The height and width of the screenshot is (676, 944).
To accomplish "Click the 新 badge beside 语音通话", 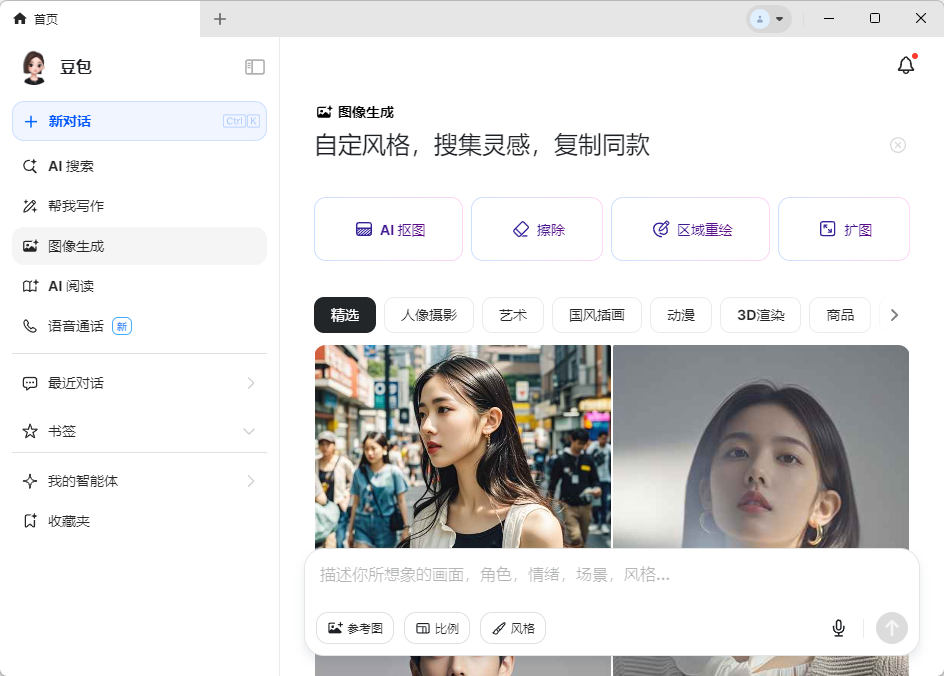I will pyautogui.click(x=122, y=326).
